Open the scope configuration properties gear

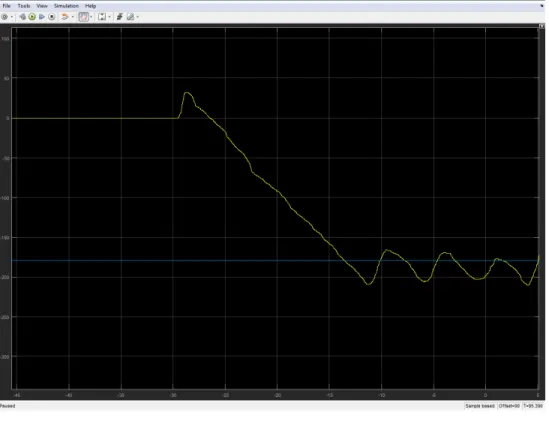[5, 17]
